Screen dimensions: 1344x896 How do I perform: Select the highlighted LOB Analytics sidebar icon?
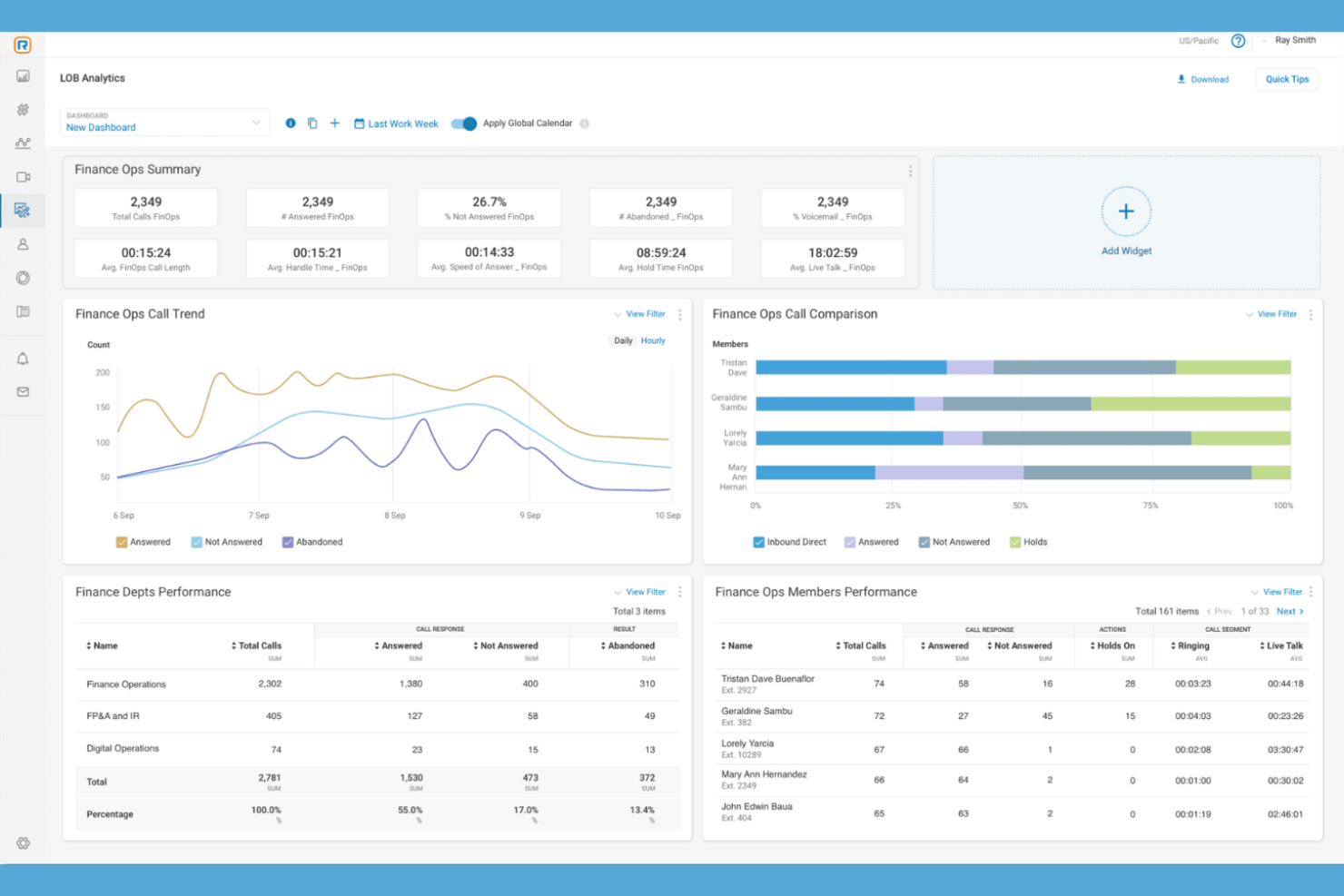(x=23, y=210)
